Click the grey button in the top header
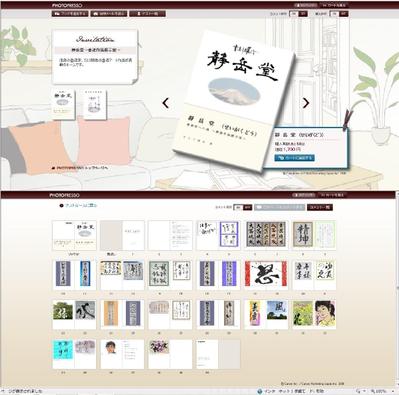This screenshot has width=399, height=395. (306, 5)
